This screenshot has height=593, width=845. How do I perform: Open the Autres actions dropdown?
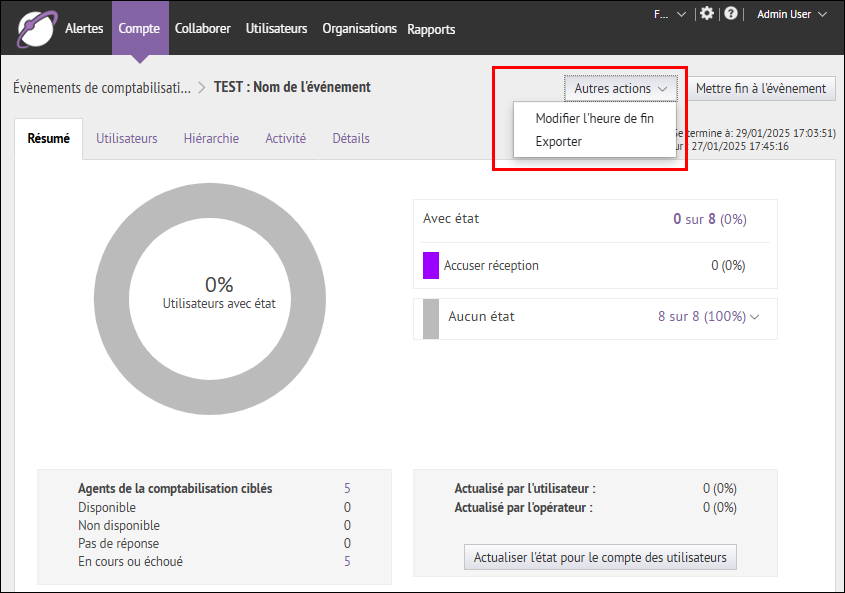[x=620, y=88]
